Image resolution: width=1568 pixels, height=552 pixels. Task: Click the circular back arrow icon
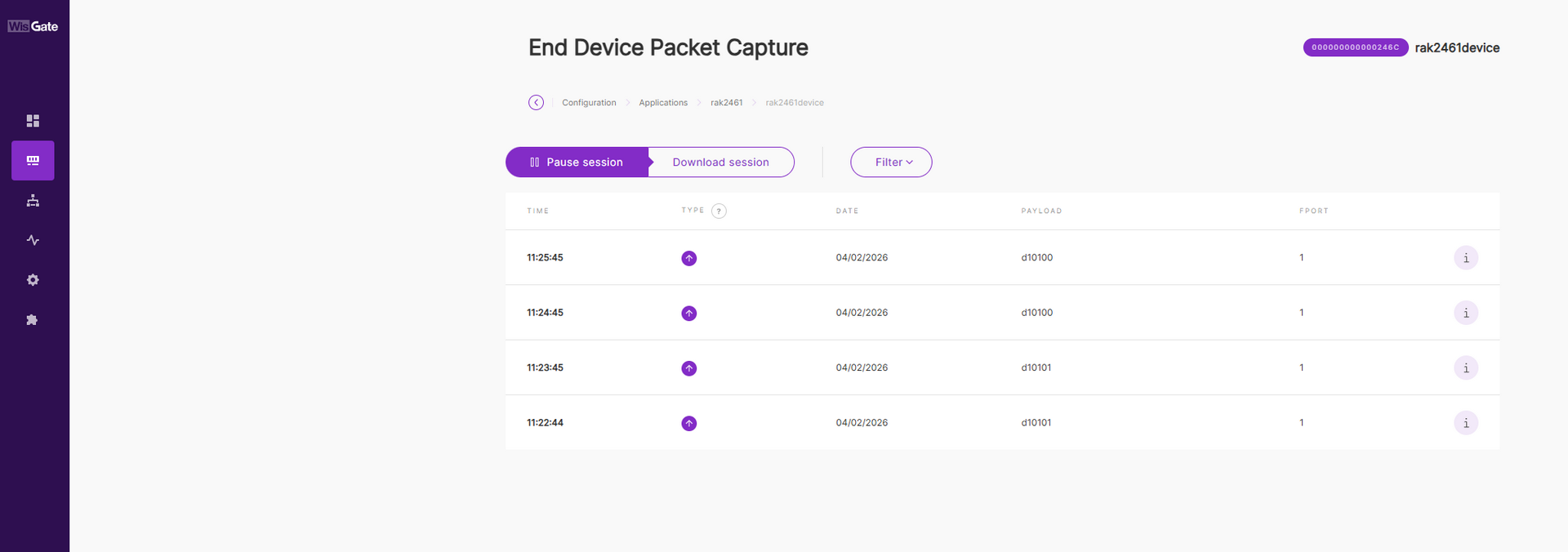536,103
